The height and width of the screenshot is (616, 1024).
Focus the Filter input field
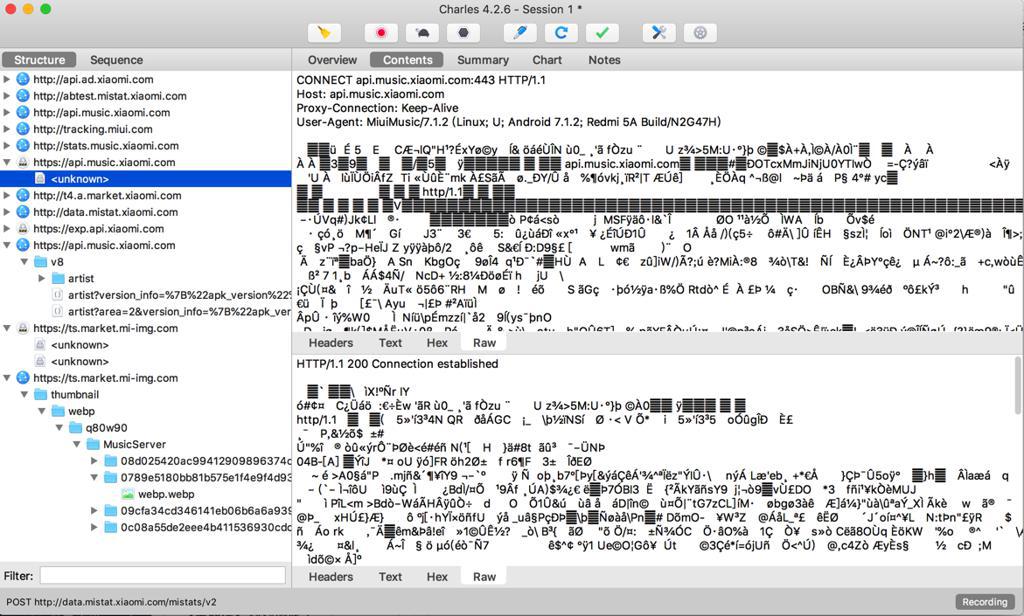tap(163, 575)
